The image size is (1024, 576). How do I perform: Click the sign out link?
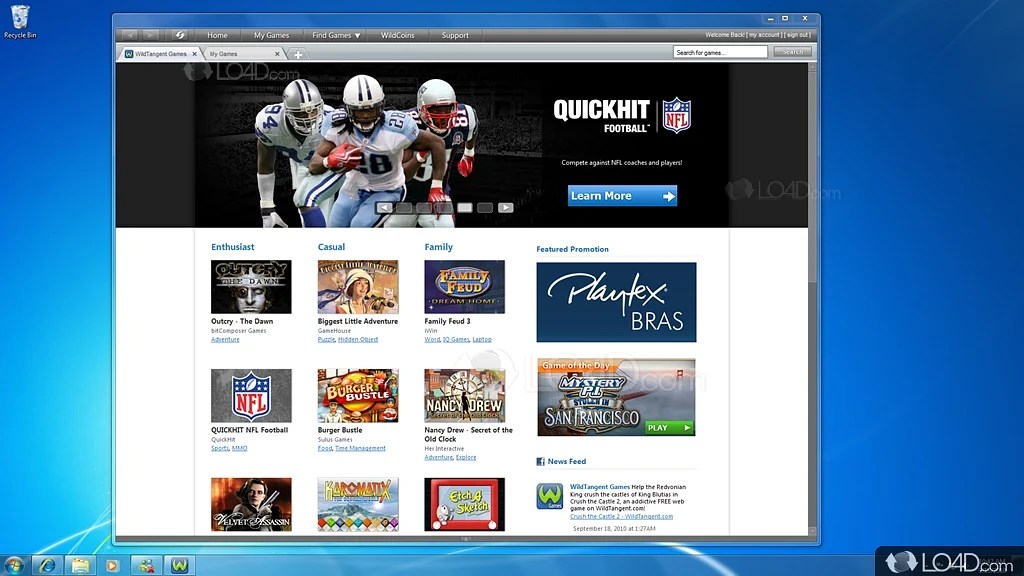point(797,35)
